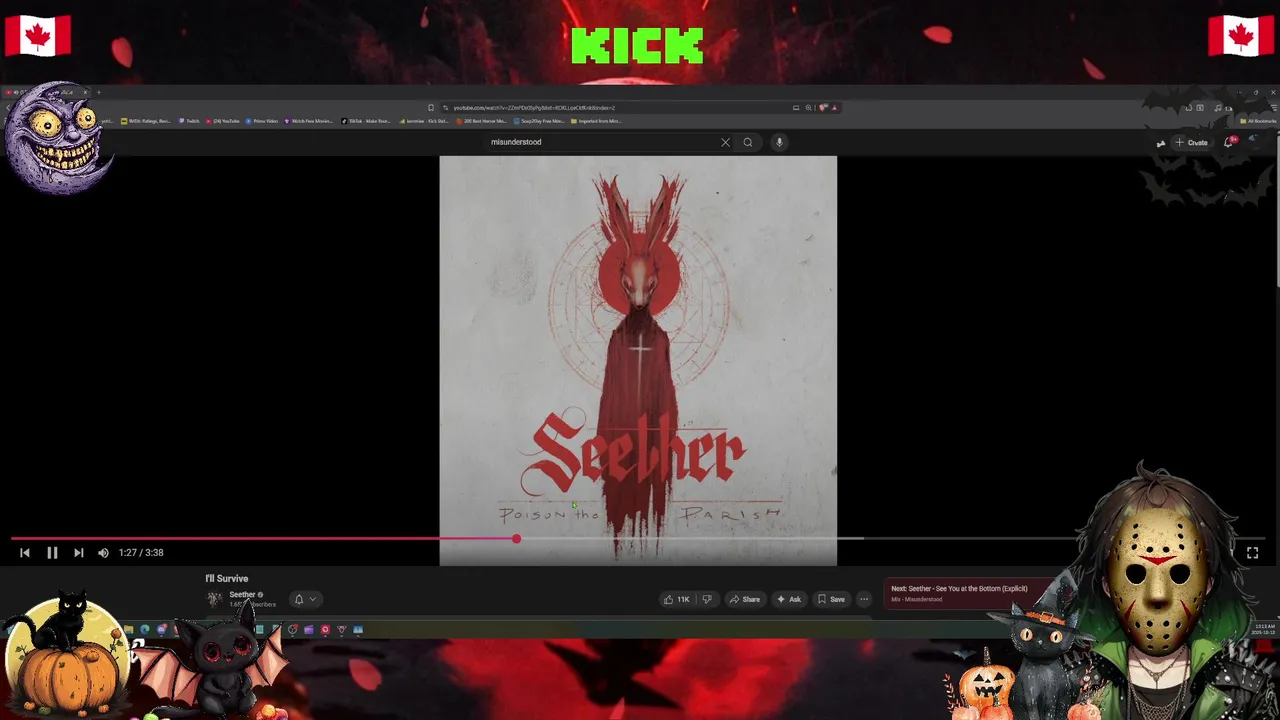Clear the search box with the X
This screenshot has width=1280, height=720.
click(725, 142)
